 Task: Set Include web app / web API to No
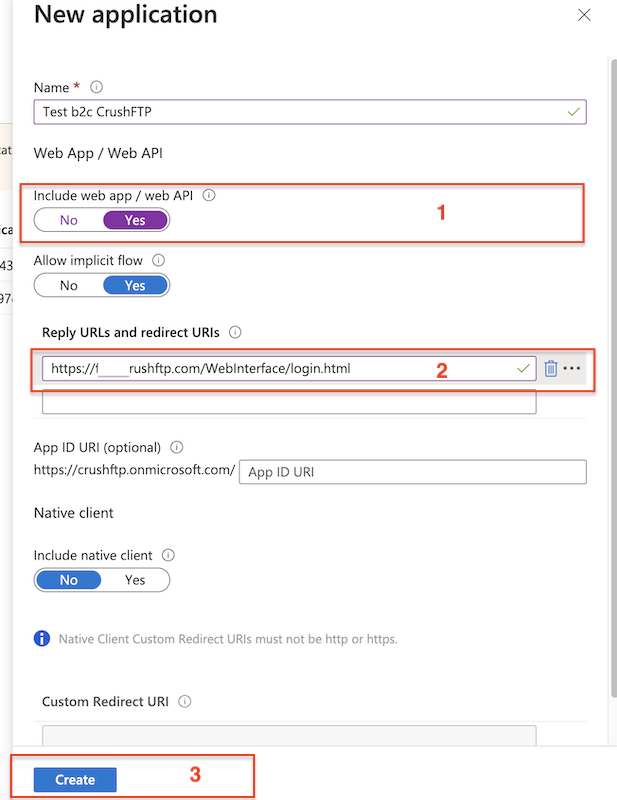coord(69,220)
